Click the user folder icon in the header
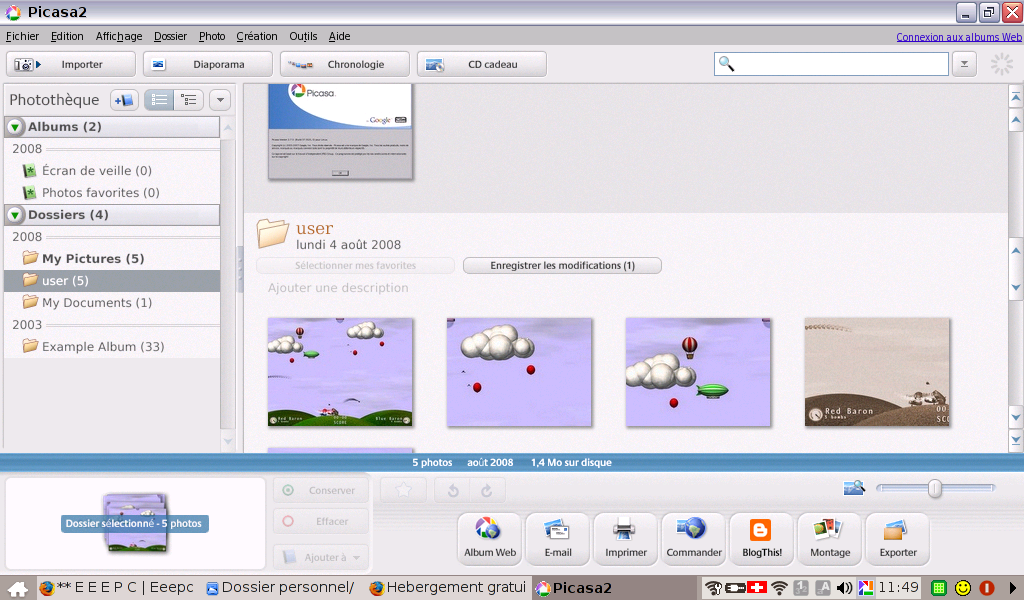 [x=272, y=234]
